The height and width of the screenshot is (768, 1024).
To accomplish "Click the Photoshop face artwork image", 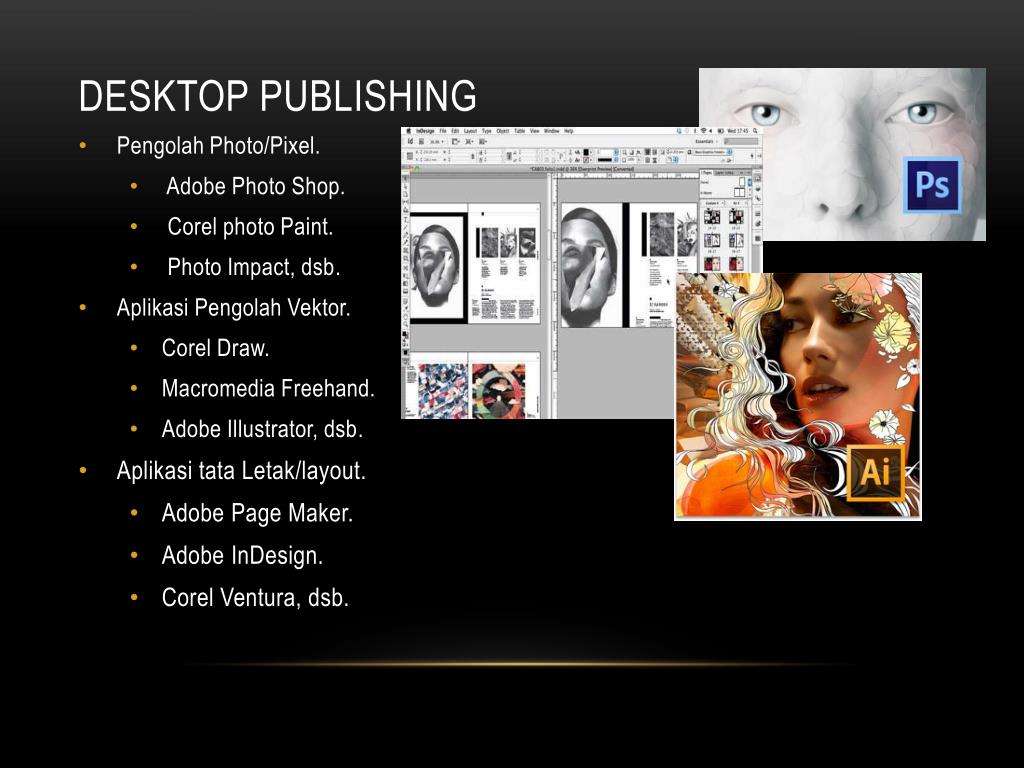I will (842, 154).
